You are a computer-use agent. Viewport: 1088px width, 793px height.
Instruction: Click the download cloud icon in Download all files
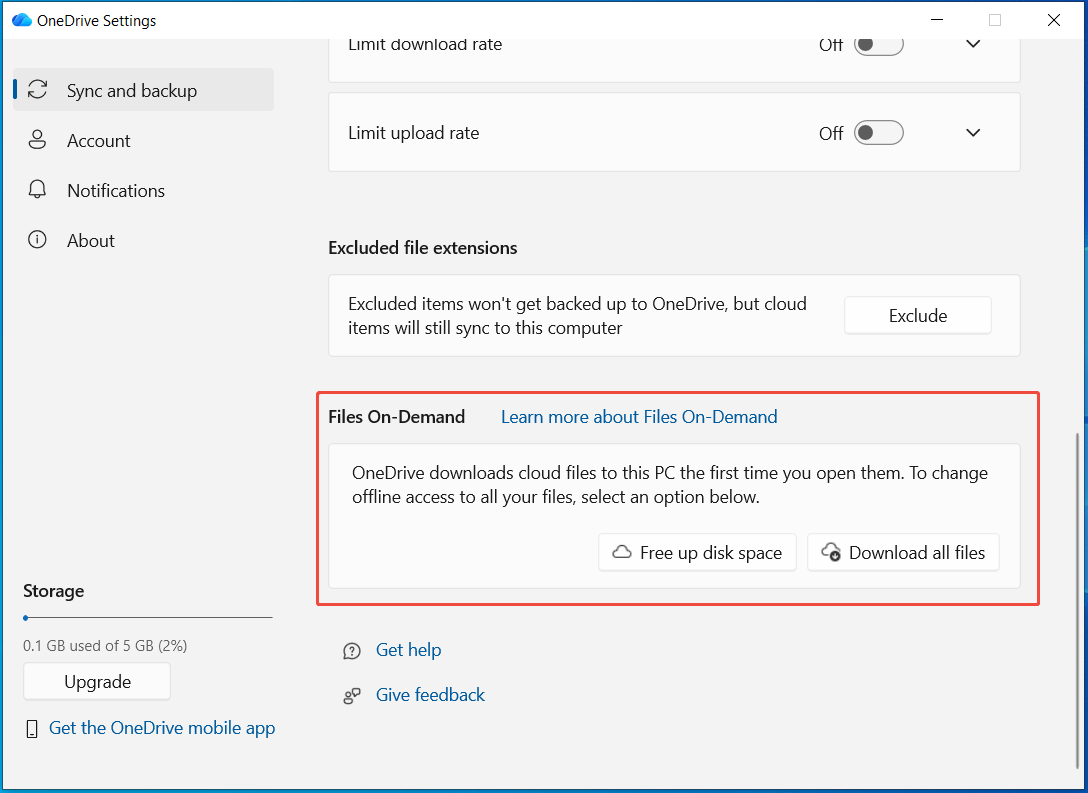pos(830,552)
